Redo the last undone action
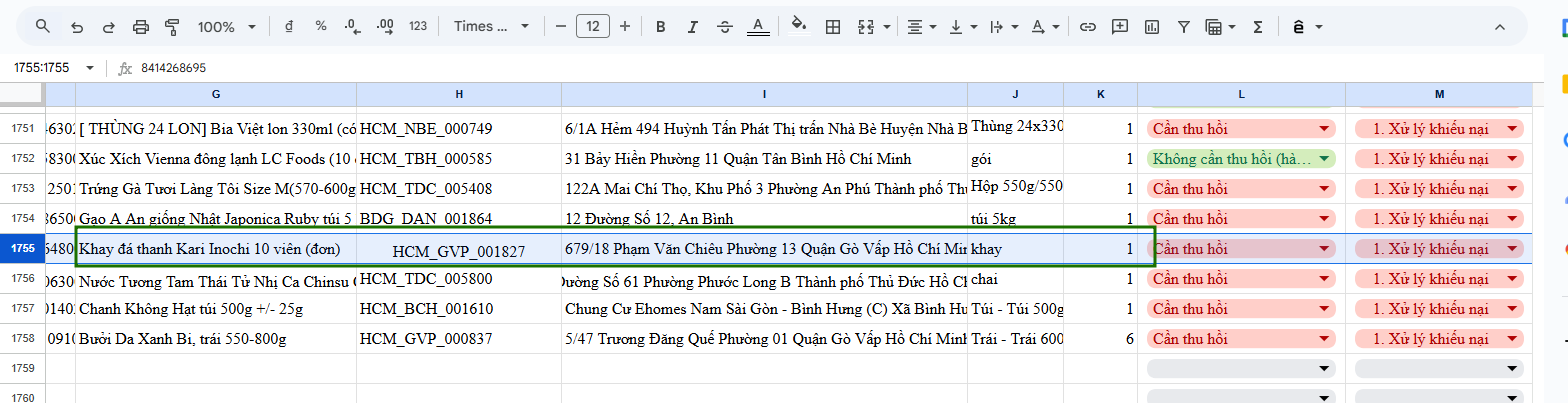The image size is (1568, 403). pos(108,26)
